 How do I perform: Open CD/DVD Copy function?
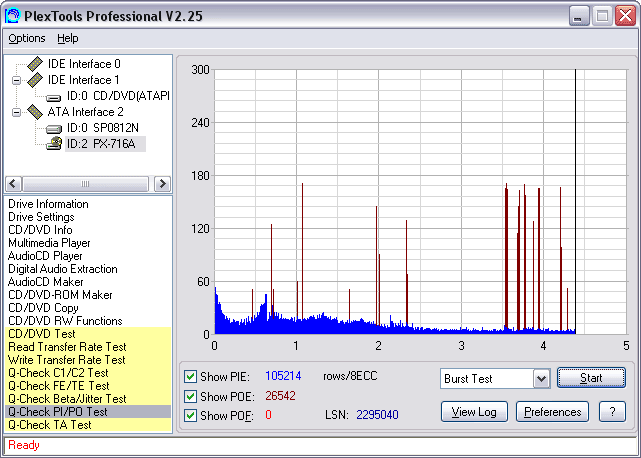pyautogui.click(x=43, y=308)
